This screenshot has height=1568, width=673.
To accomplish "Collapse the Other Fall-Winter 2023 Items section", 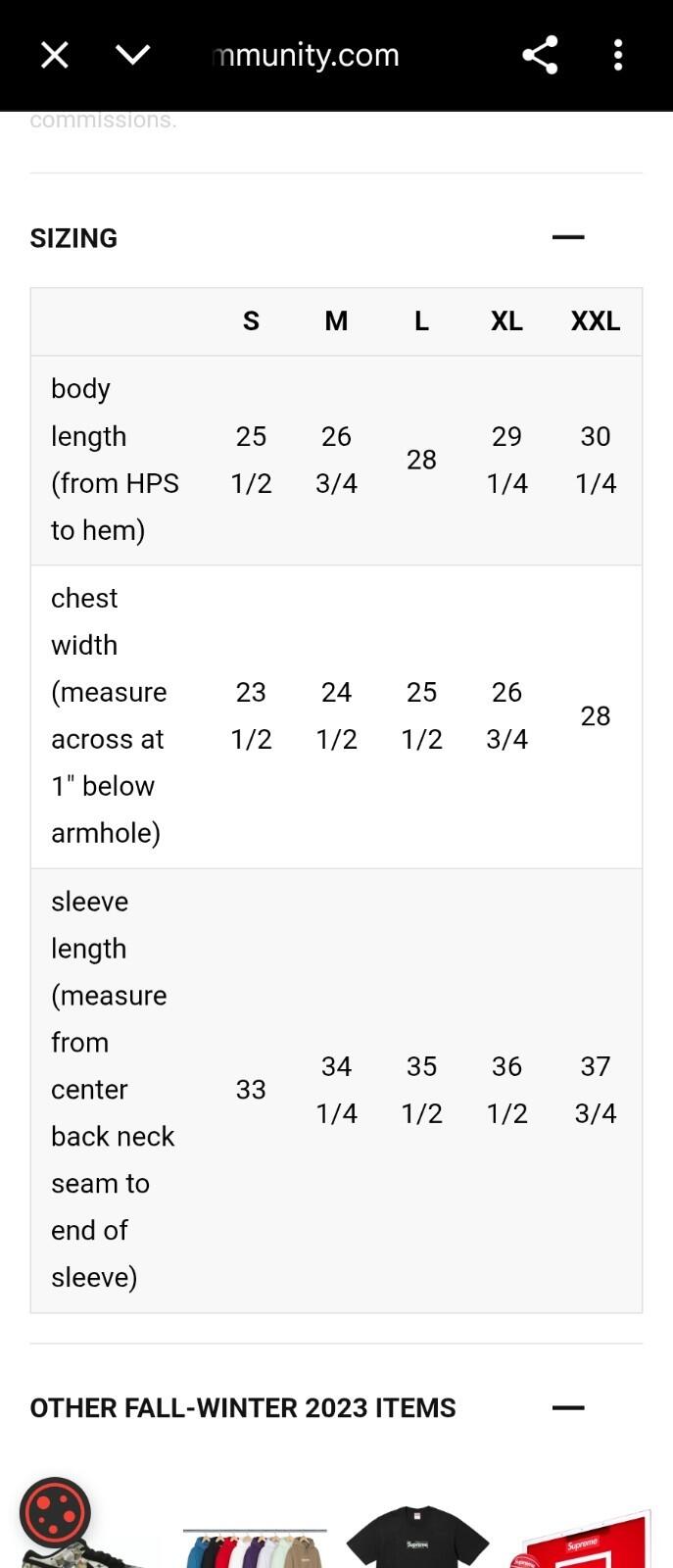I will [568, 1407].
